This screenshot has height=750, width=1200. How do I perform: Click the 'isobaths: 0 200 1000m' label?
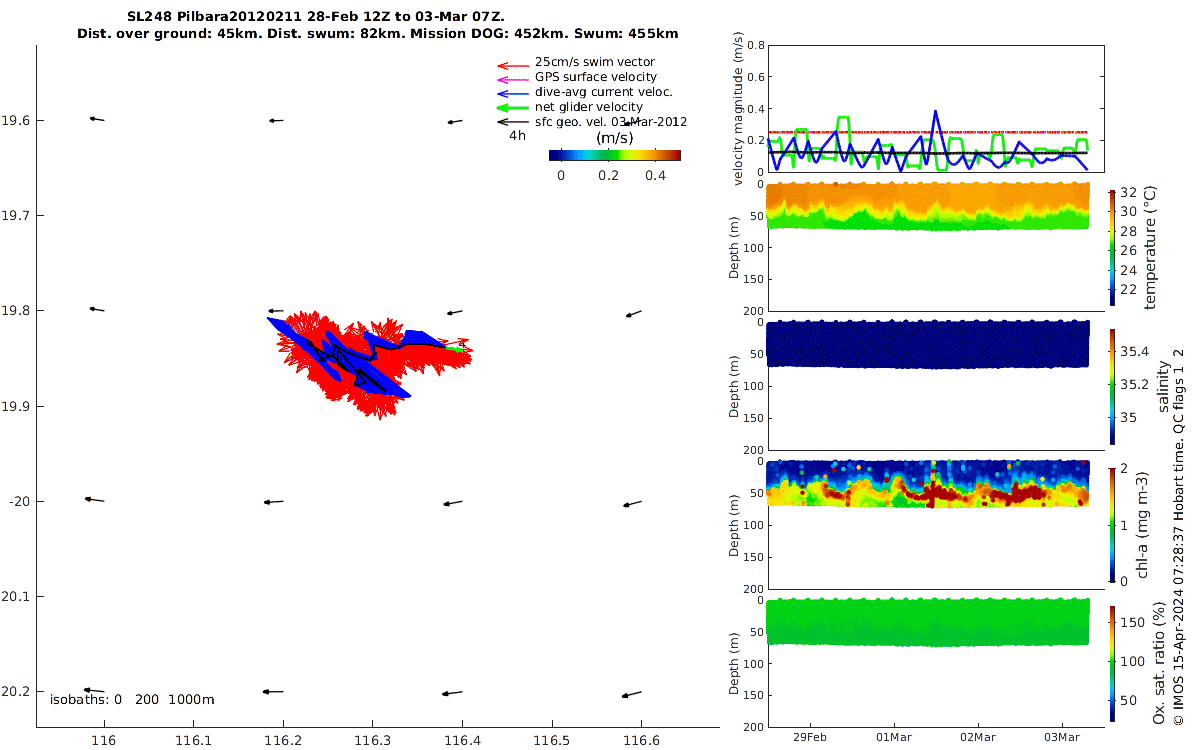pos(132,699)
